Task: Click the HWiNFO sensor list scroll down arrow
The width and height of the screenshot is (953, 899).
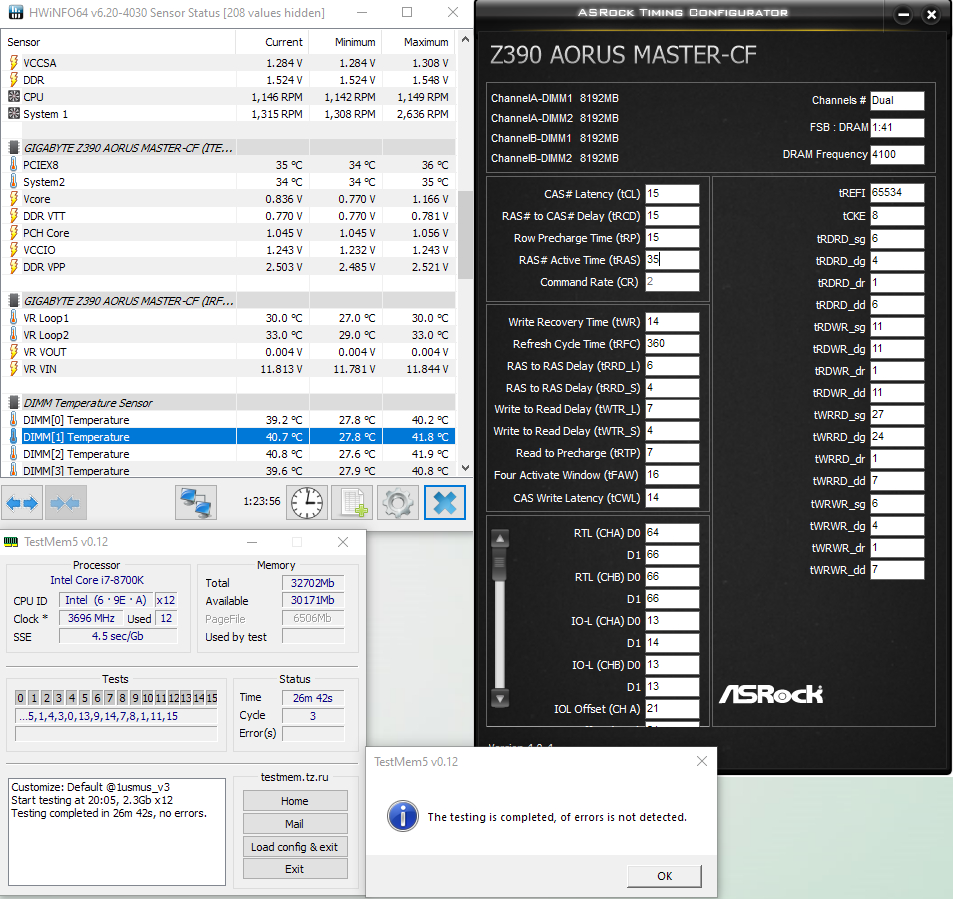Action: [466, 467]
